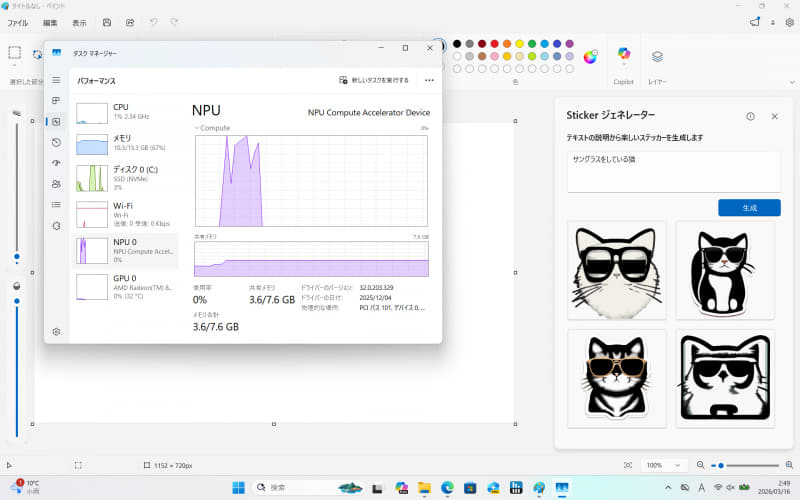Toggle Task Manager navigation hamburger menu
This screenshot has width=800, height=500.
[x=56, y=80]
